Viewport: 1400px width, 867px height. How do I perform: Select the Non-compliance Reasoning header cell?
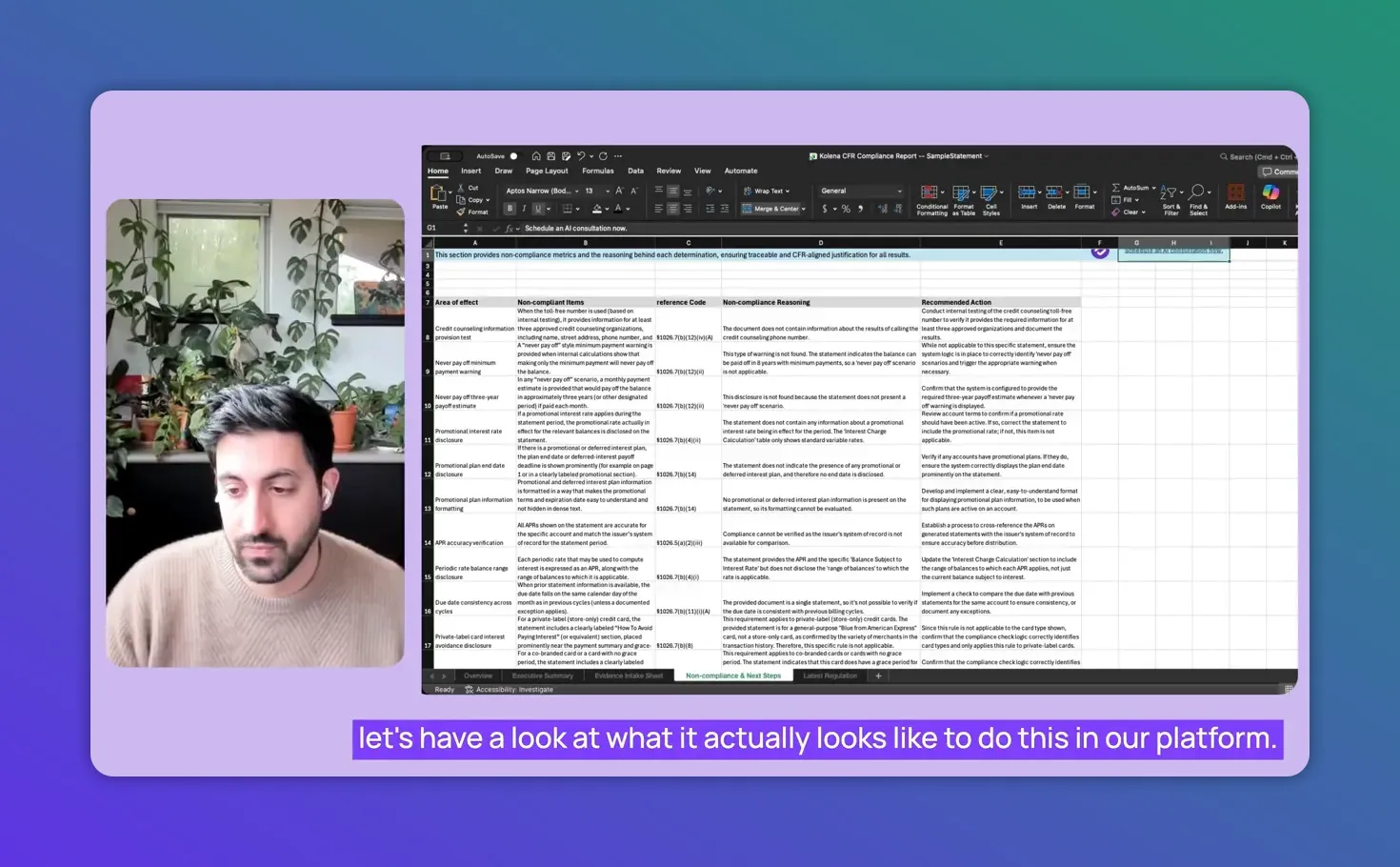[820, 302]
